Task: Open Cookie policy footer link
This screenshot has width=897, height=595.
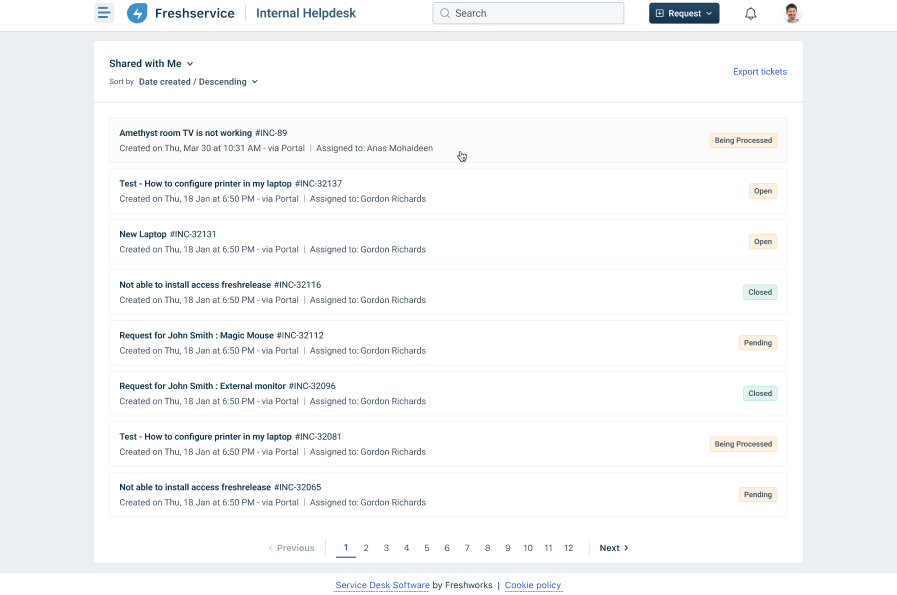Action: pos(533,585)
